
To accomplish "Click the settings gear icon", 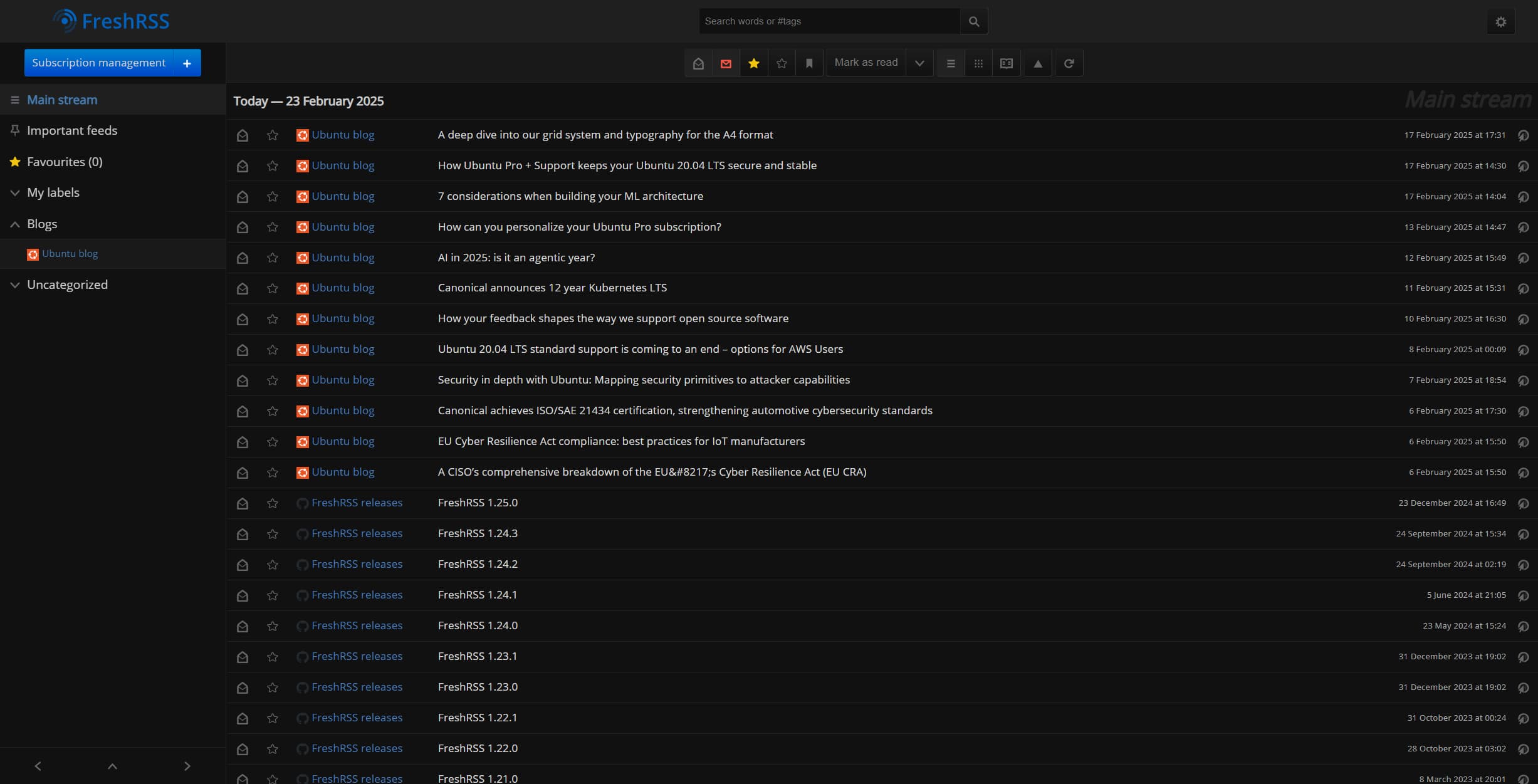I will click(x=1500, y=22).
